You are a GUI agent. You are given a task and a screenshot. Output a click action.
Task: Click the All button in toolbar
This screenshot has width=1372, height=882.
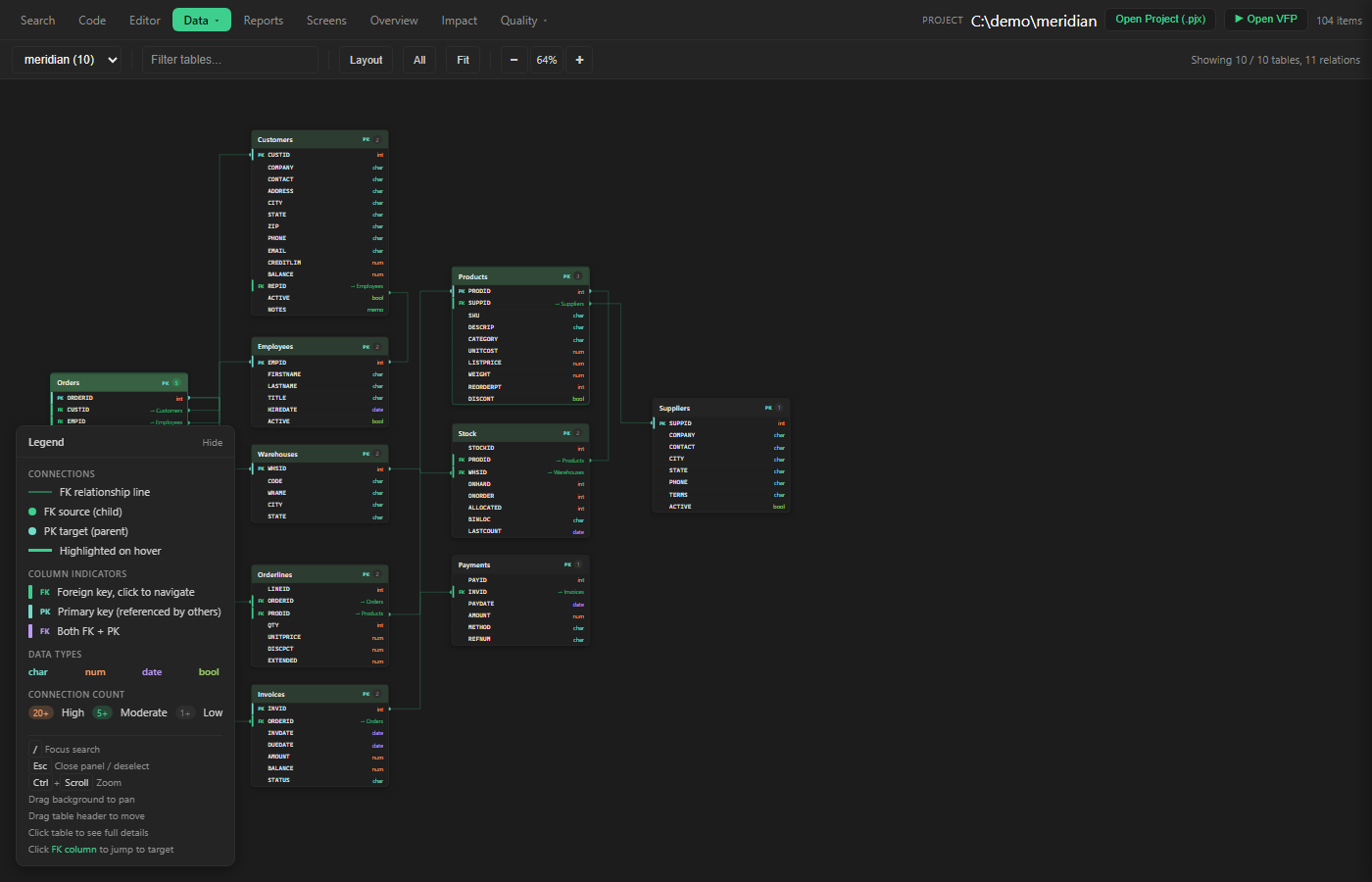tap(419, 60)
